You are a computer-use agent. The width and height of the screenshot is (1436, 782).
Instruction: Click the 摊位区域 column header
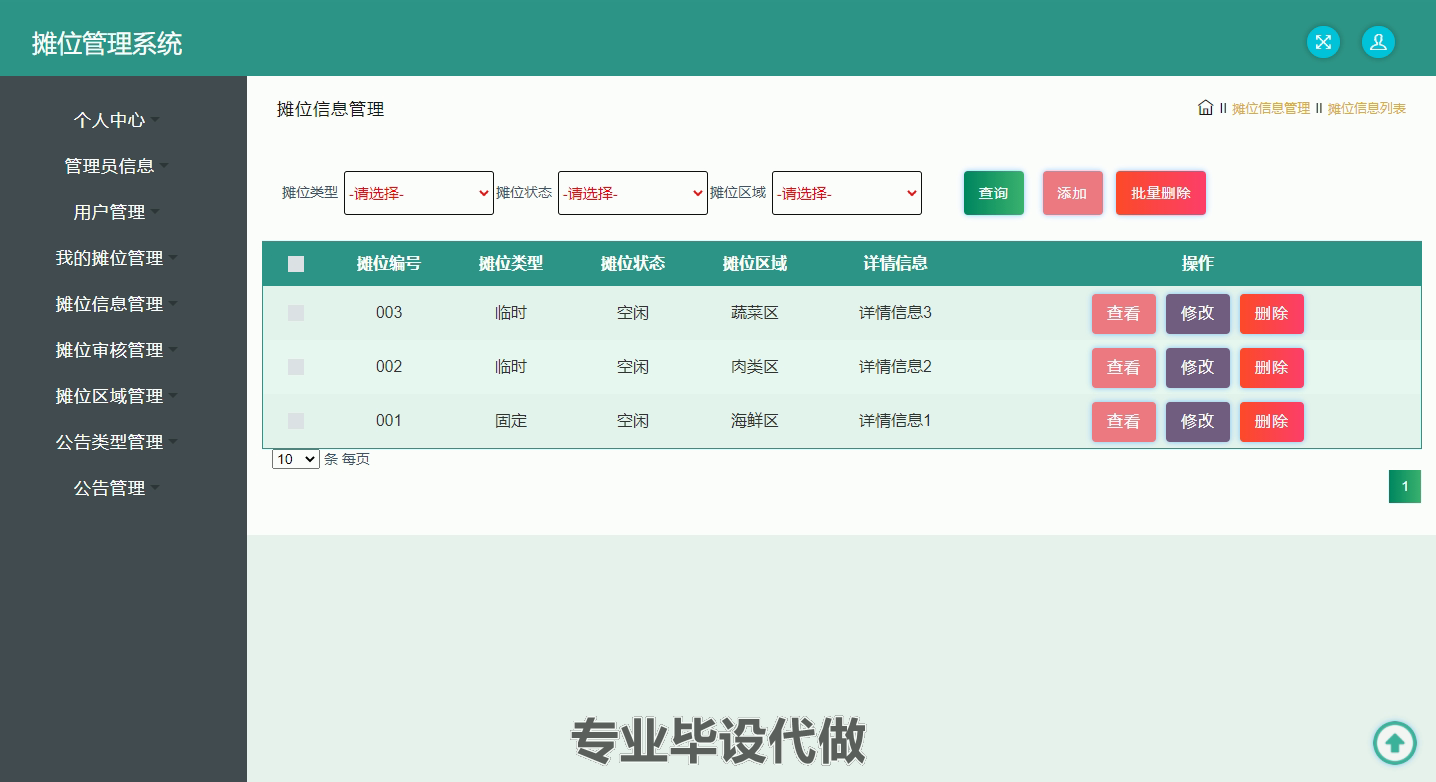point(755,264)
